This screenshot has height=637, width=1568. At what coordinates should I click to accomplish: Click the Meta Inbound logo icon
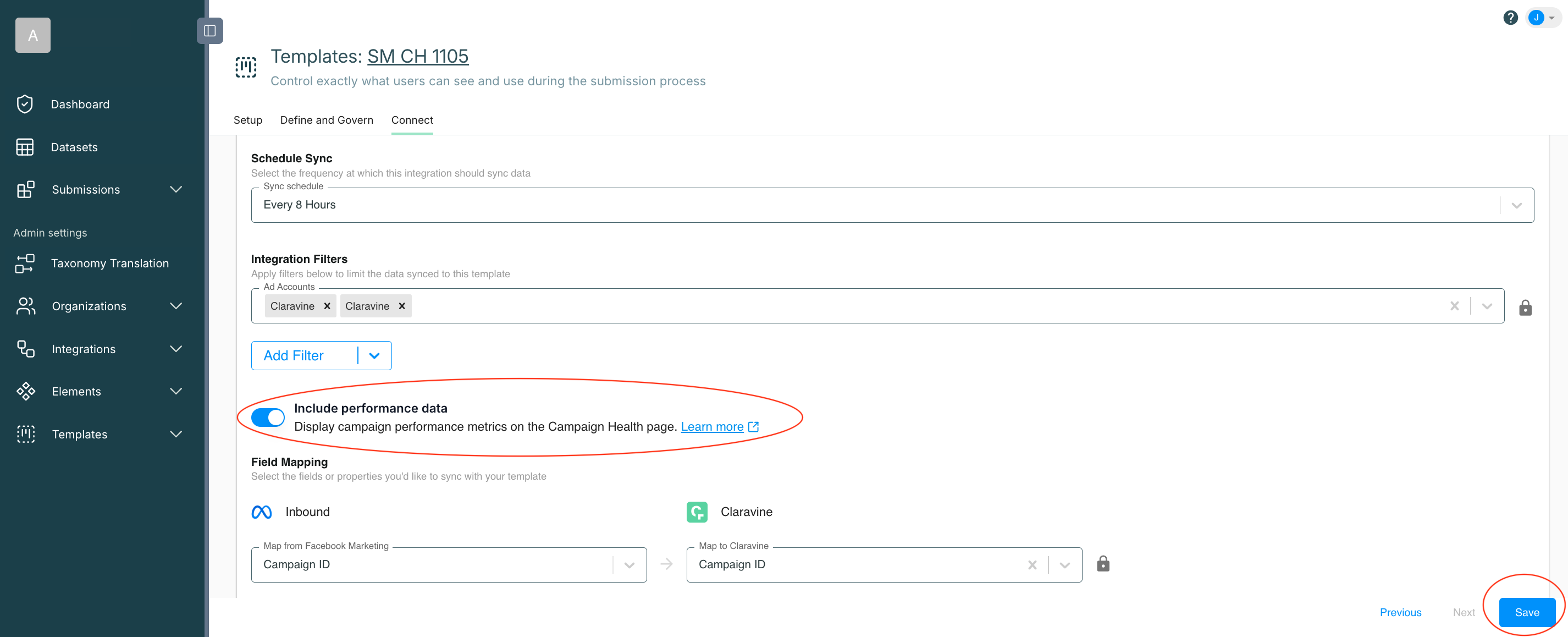262,512
